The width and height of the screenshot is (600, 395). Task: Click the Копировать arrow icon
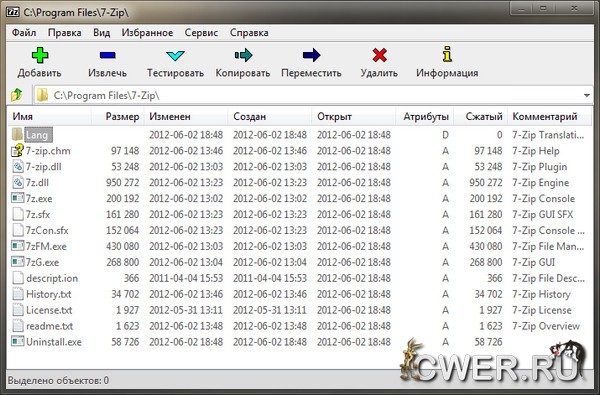[243, 55]
